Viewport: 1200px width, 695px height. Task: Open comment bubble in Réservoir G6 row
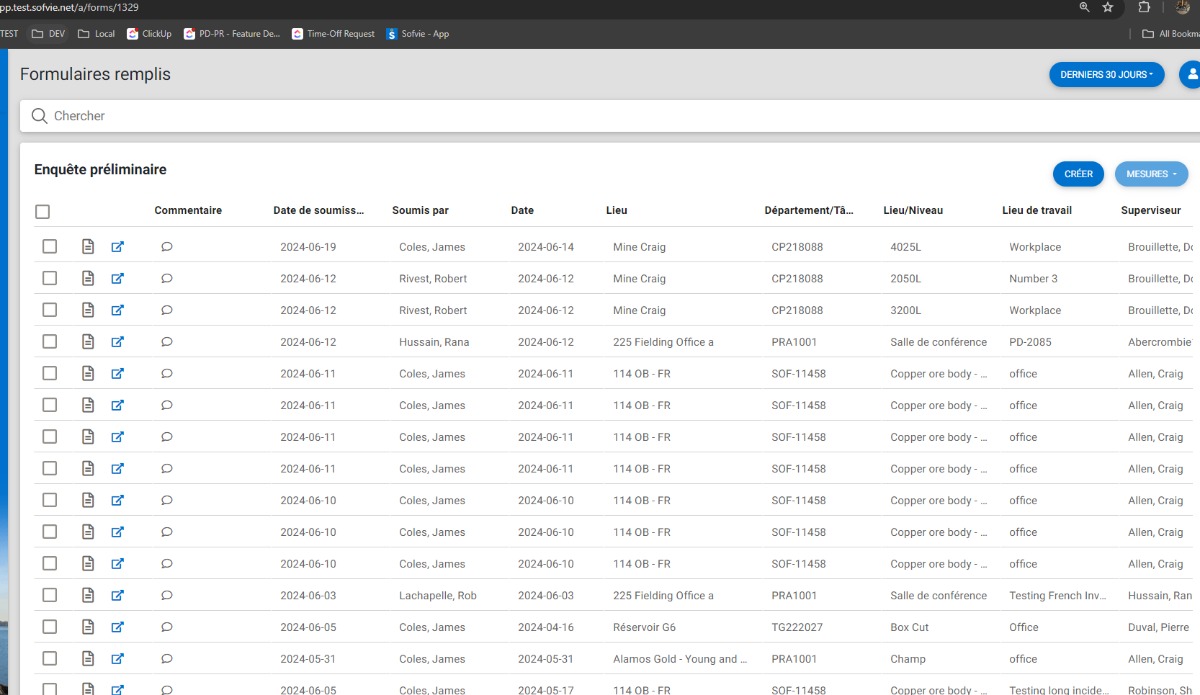[167, 627]
